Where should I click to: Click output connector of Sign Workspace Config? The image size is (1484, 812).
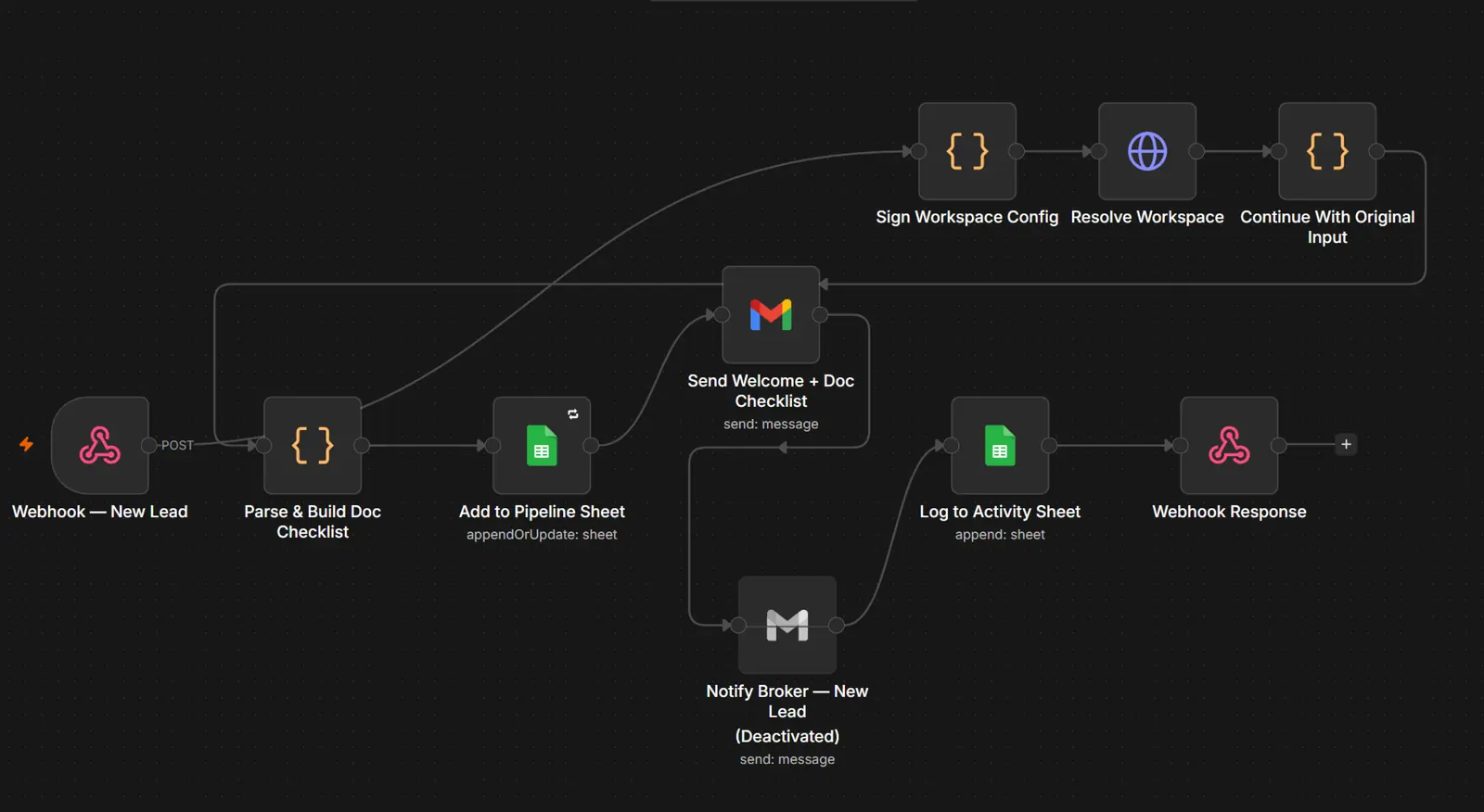point(1017,151)
